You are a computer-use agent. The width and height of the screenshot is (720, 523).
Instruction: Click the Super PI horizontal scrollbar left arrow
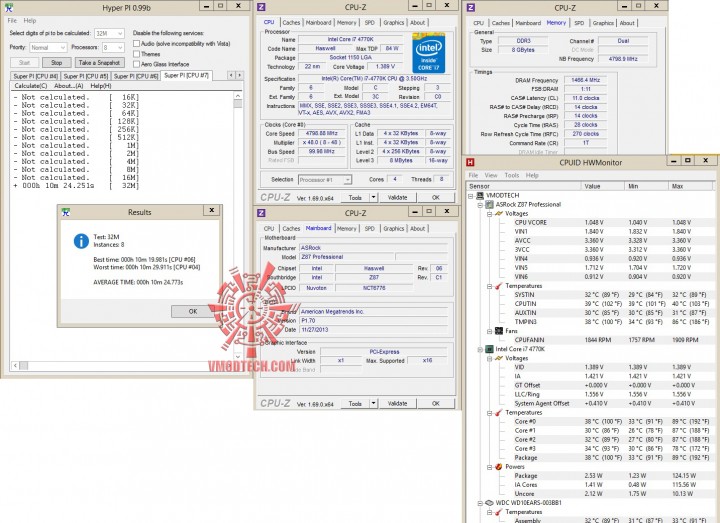[15, 366]
